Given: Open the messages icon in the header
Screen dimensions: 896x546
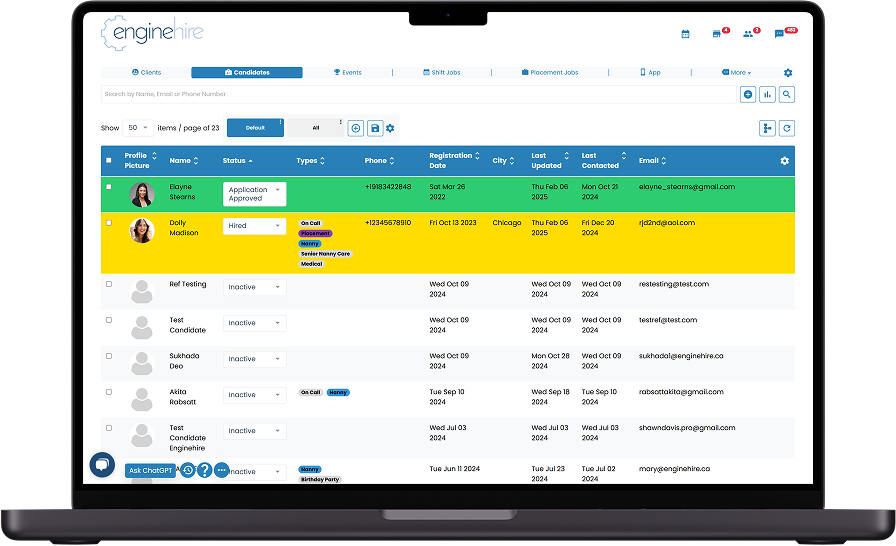Looking at the screenshot, I should click(779, 34).
